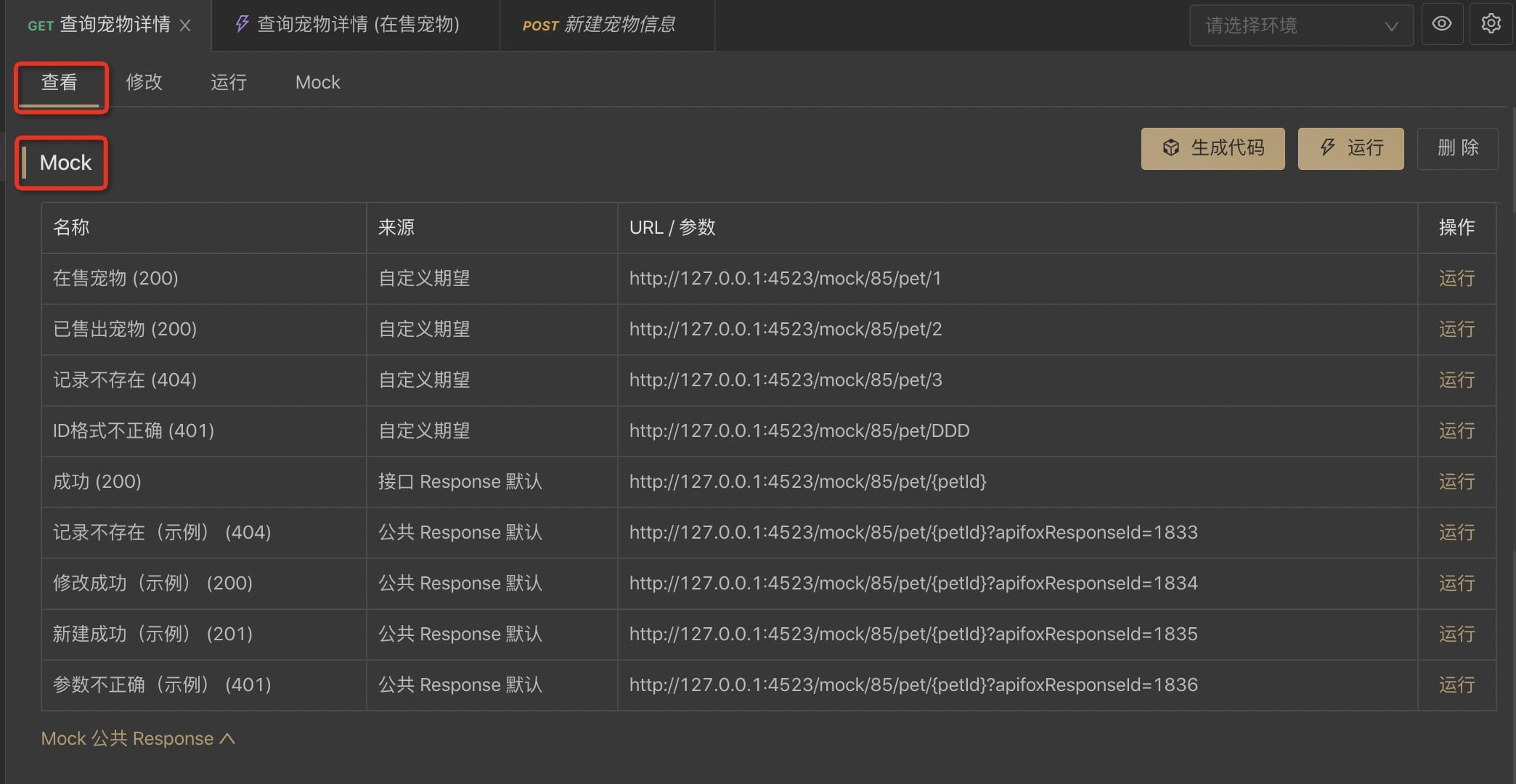
Task: Run the 记录不存在 (404) custom mock
Action: click(x=1456, y=380)
